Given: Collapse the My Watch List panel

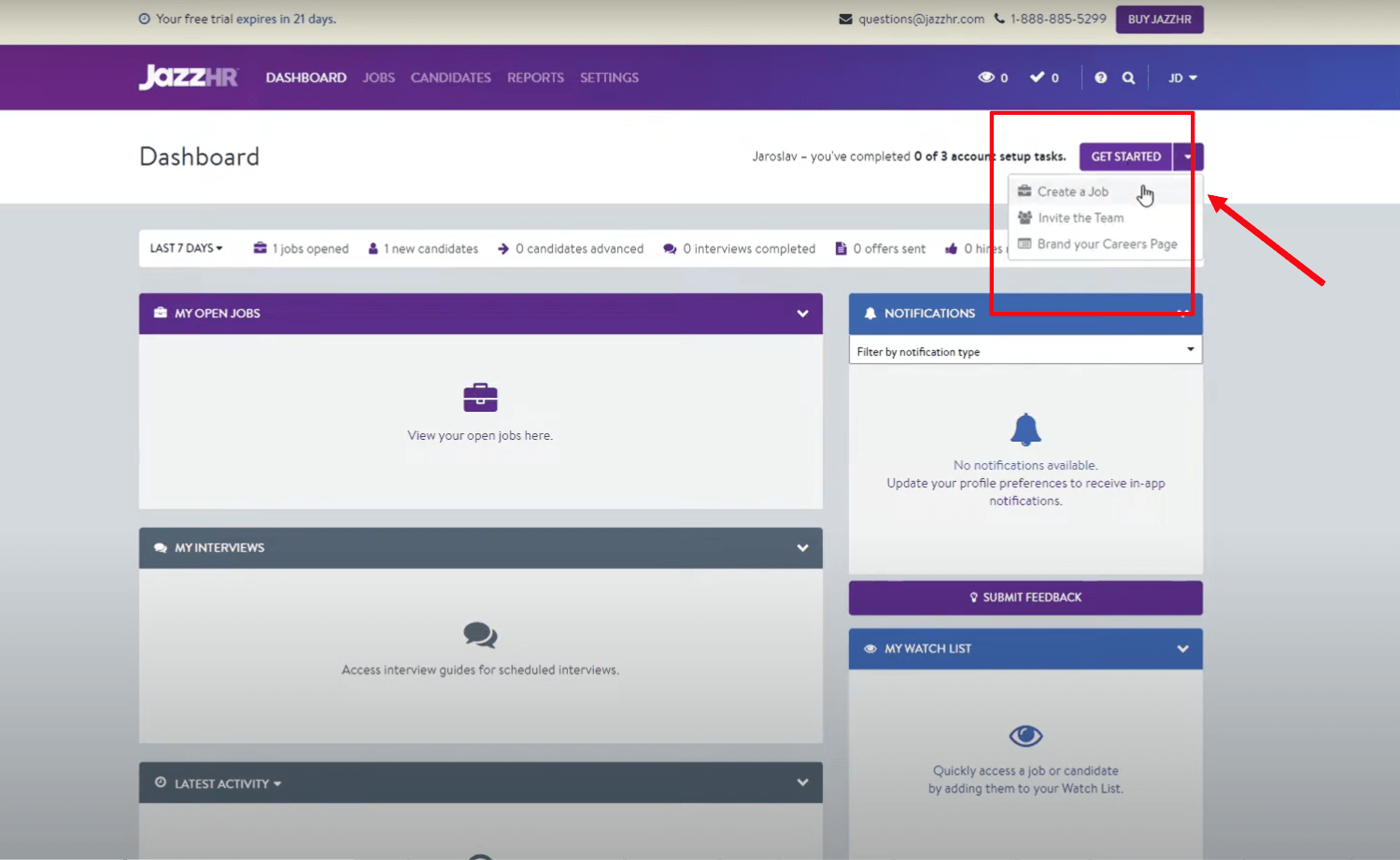Looking at the screenshot, I should 1182,649.
